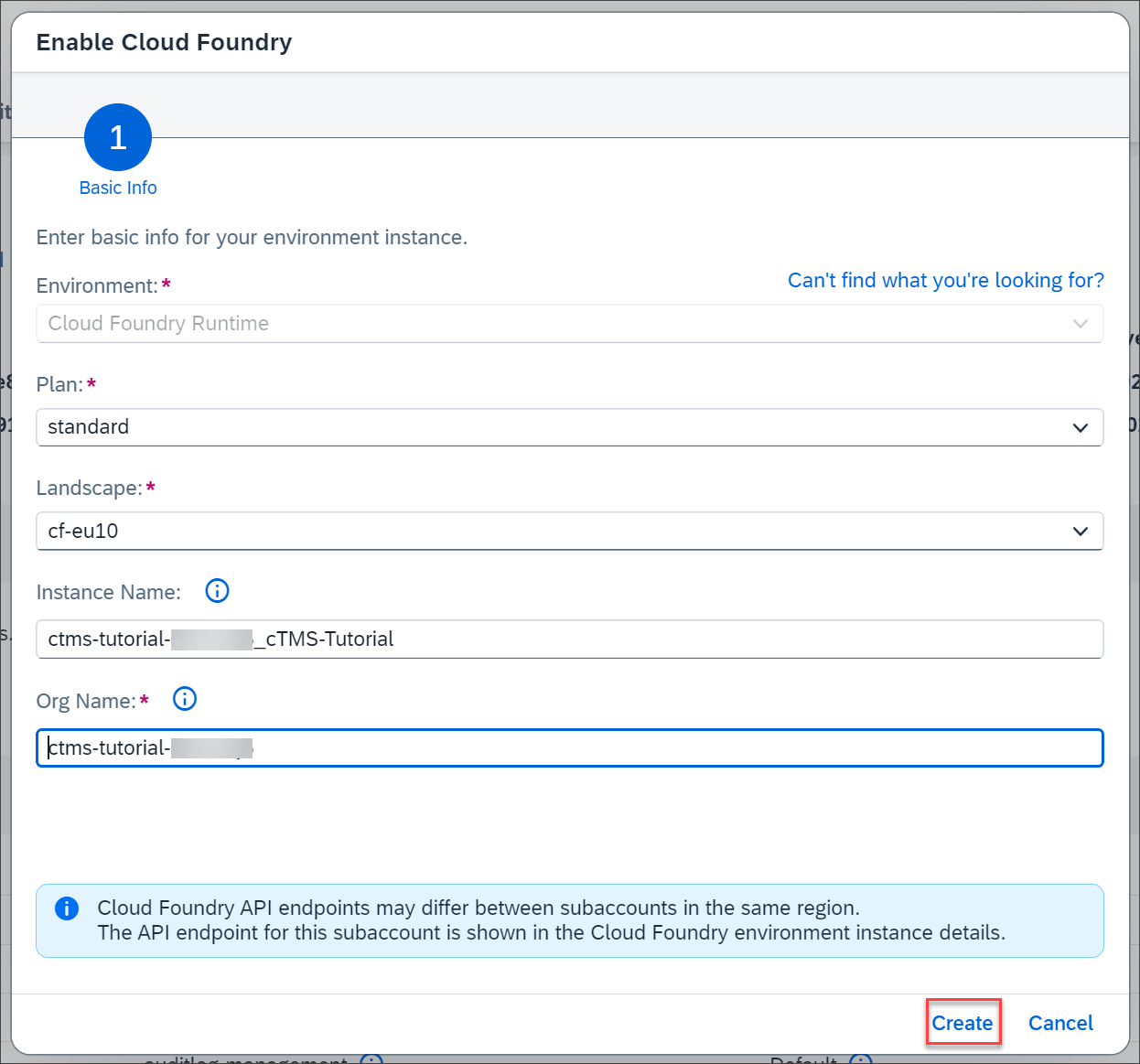
Task: Click the Cloud Foundry API endpoints notice text
Action: pyautogui.click(x=551, y=920)
